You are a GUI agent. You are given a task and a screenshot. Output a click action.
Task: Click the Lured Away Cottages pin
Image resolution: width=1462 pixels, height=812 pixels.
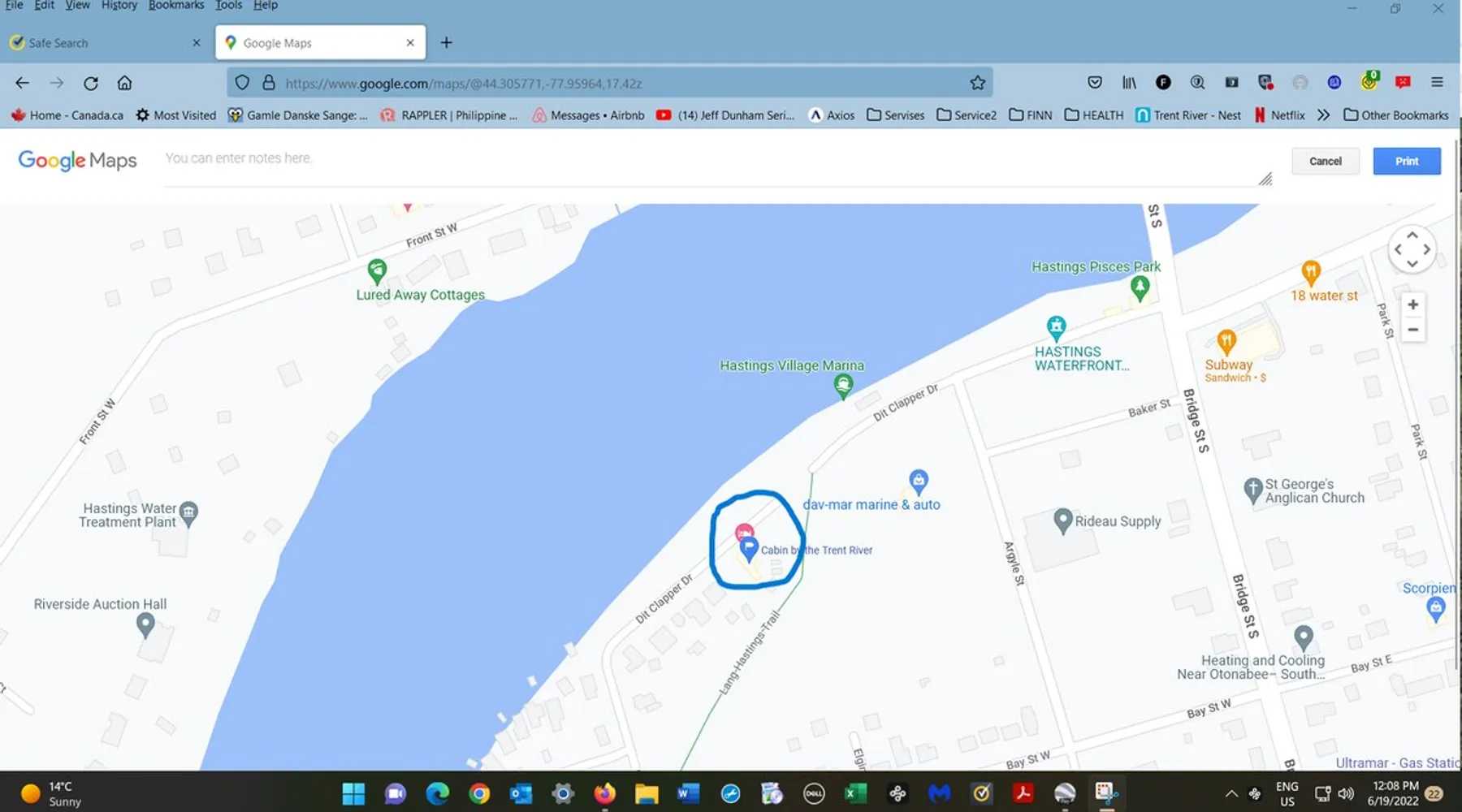pyautogui.click(x=377, y=271)
